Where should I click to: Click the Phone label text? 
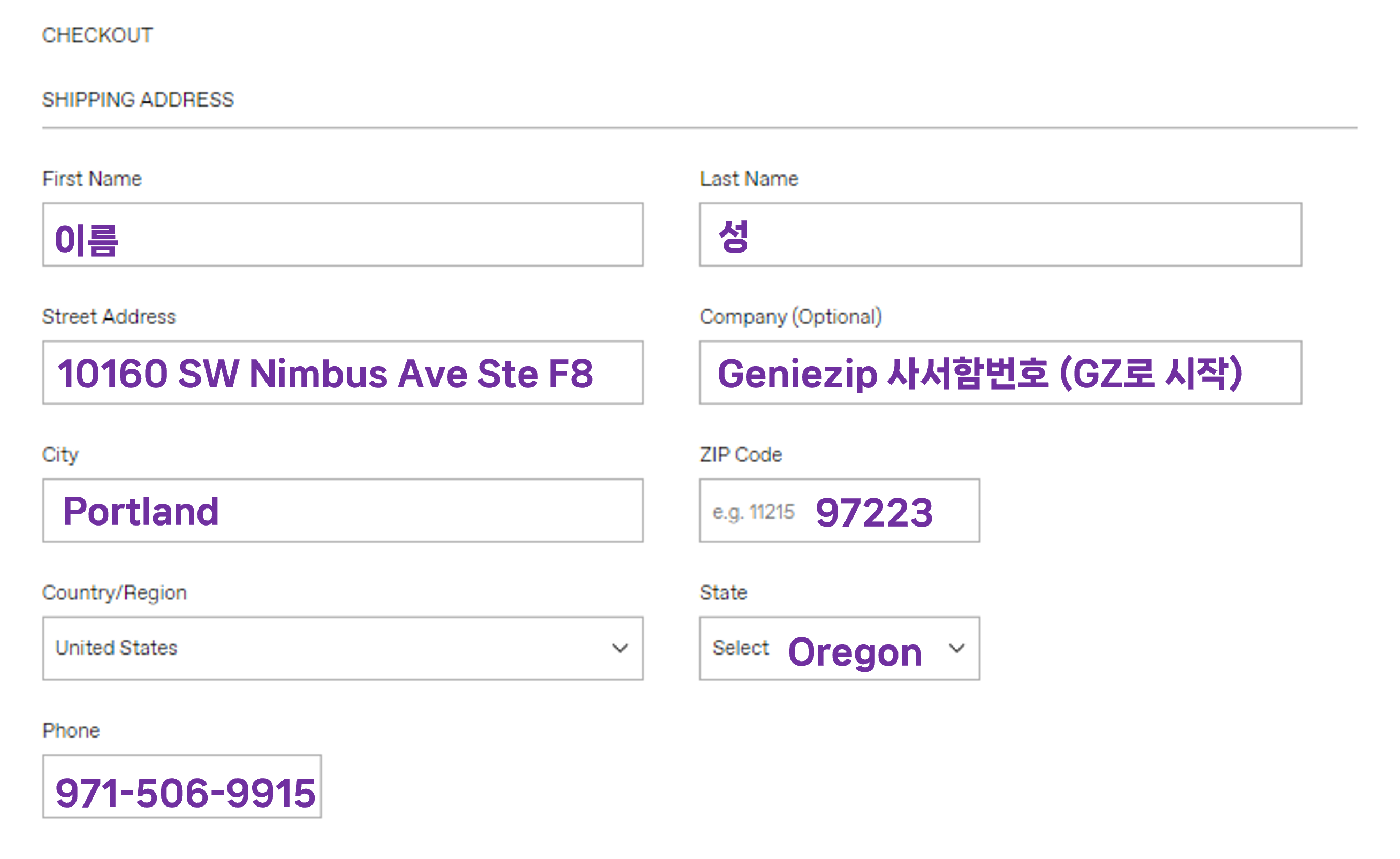71,731
